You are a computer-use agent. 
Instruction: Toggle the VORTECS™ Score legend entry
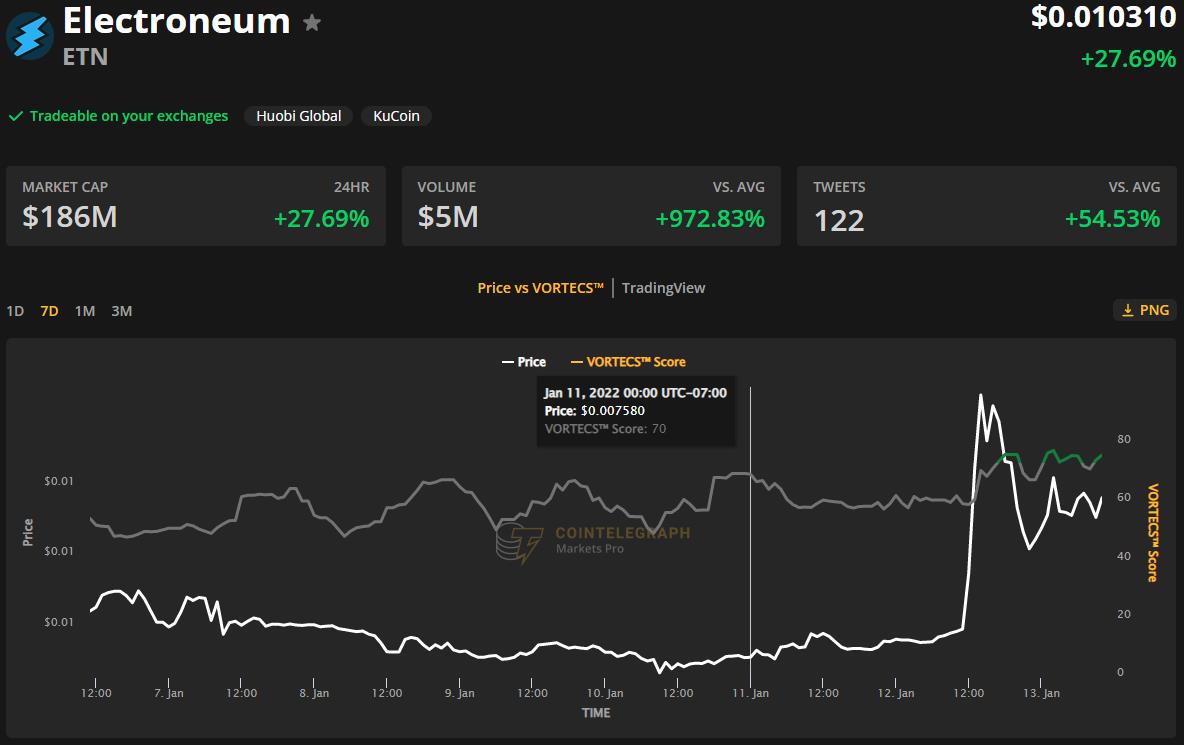[x=627, y=362]
